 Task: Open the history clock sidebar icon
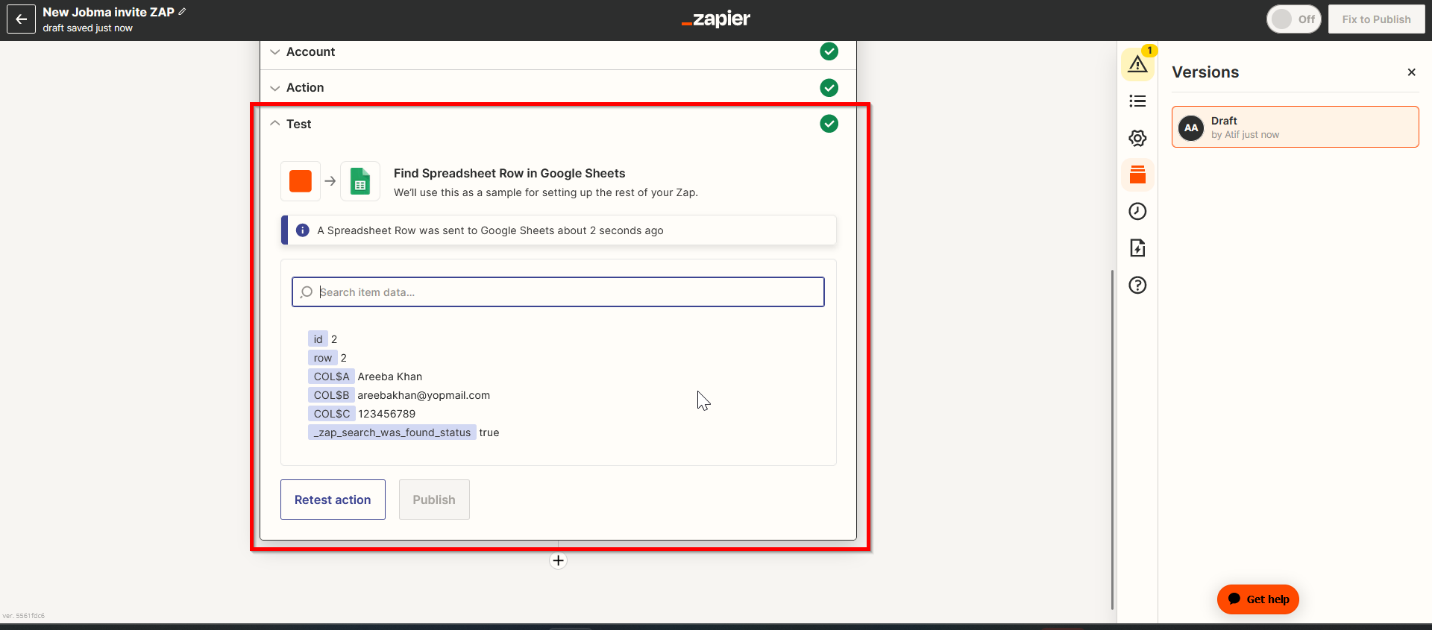pos(1137,211)
